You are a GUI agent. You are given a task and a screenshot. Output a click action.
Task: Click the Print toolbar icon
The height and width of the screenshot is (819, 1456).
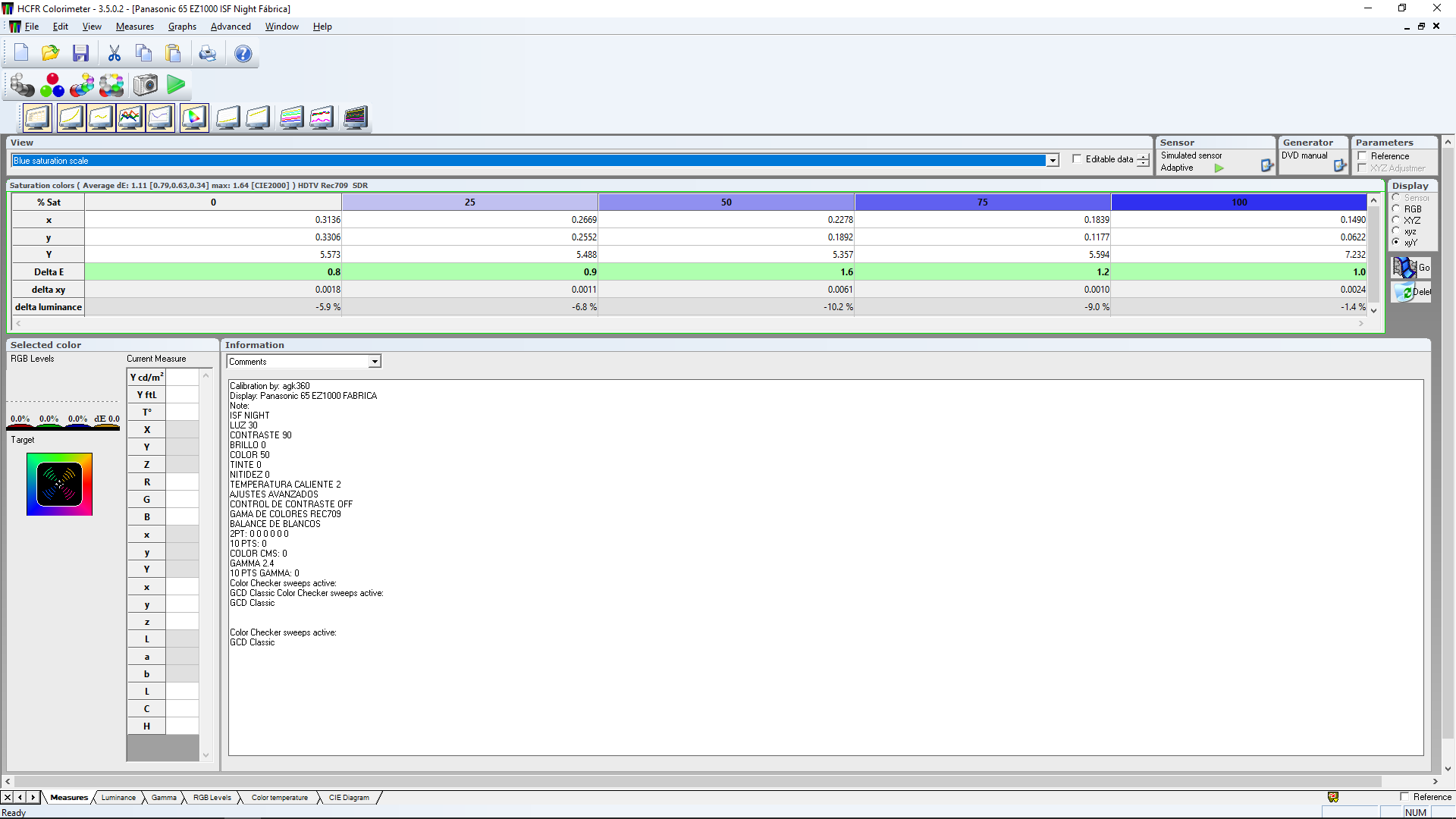[207, 53]
